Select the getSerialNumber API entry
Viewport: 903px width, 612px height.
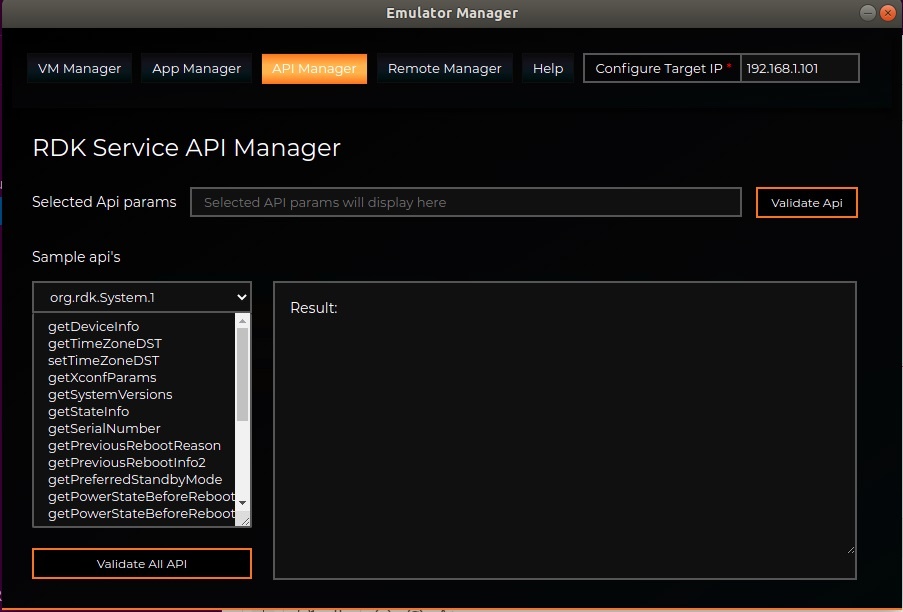104,429
